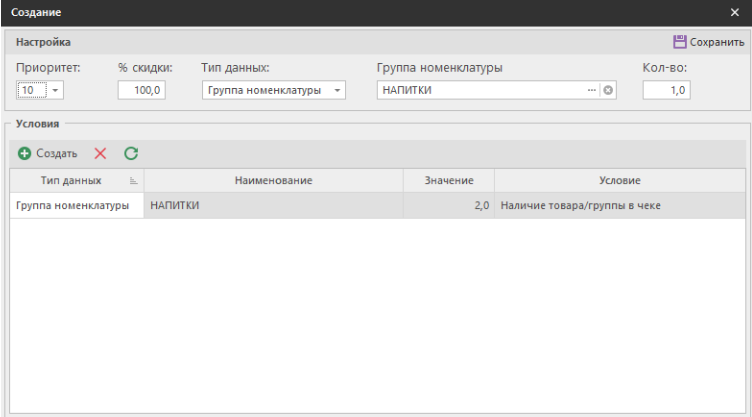Click the sort indicator in Тип данных header

[134, 181]
